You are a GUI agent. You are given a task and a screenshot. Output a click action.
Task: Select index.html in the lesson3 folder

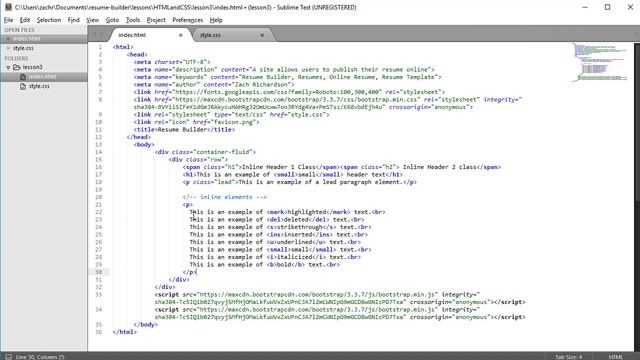click(42, 77)
